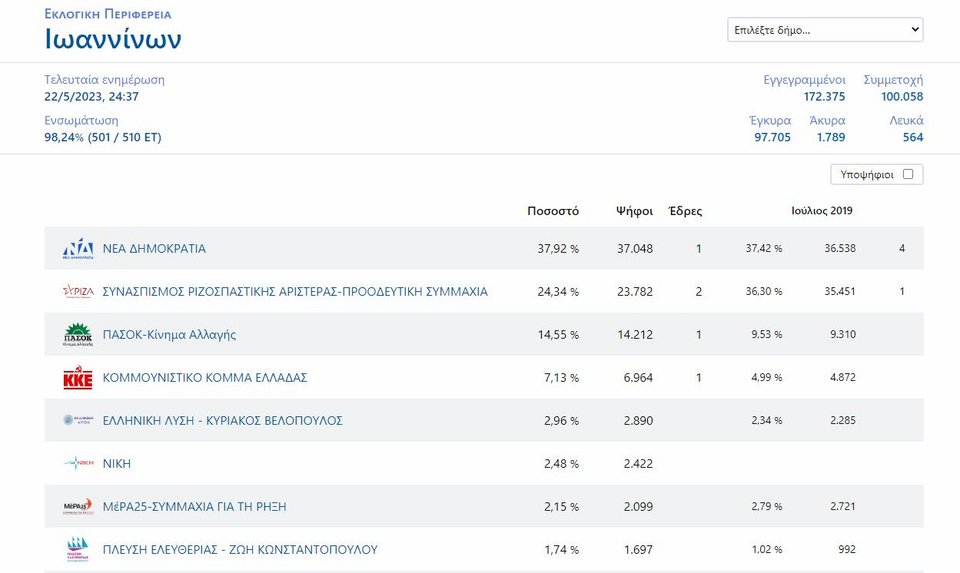Click the ΝΙΚΗ party logo
The width and height of the screenshot is (960, 573).
(78, 464)
